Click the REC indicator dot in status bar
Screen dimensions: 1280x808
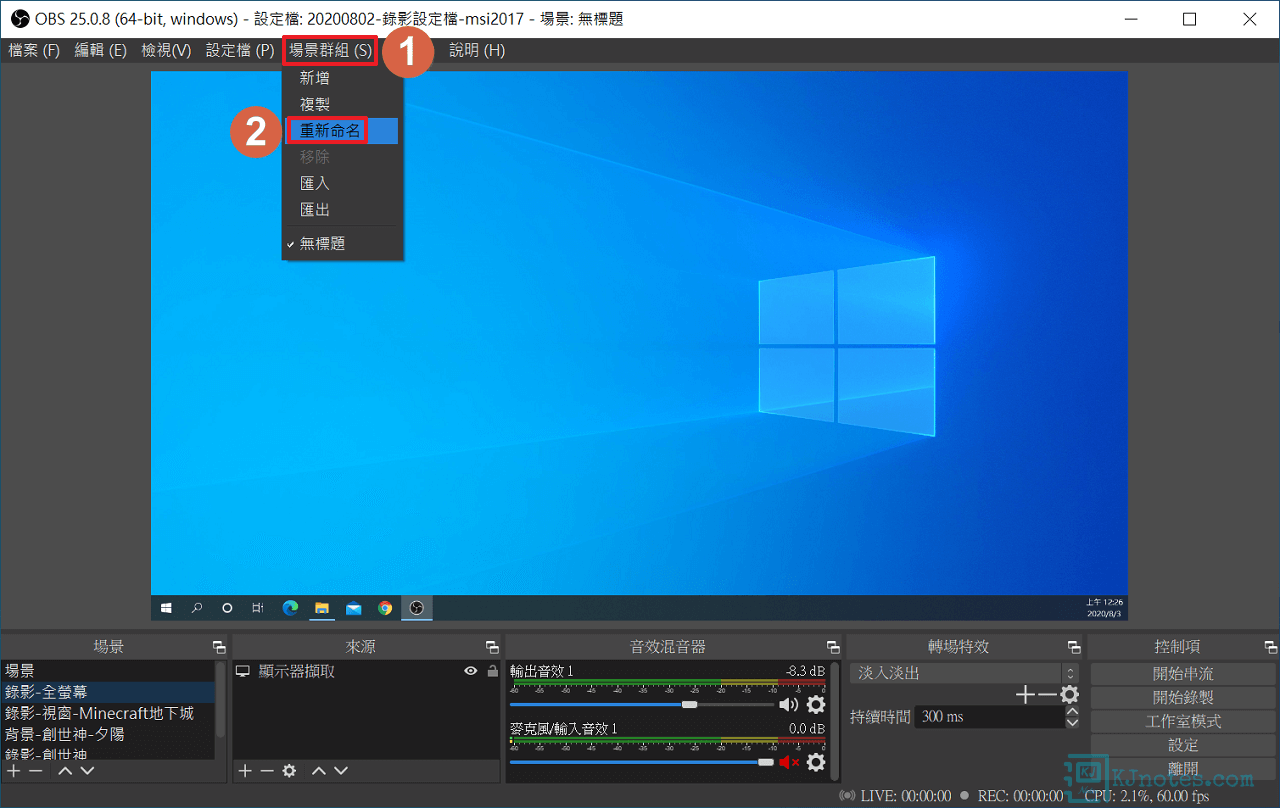pos(964,796)
